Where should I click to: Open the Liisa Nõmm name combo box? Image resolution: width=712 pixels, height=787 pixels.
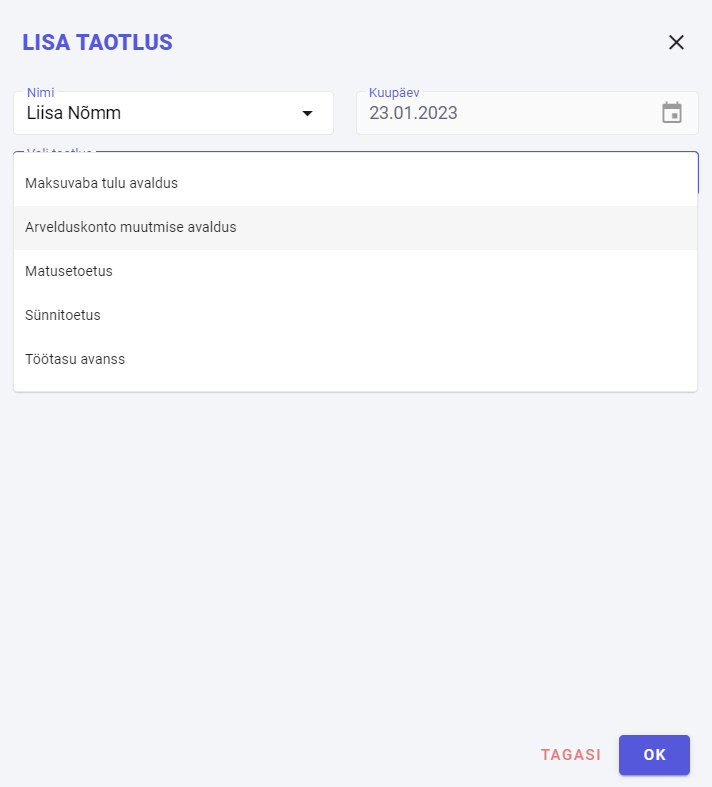[x=174, y=113]
